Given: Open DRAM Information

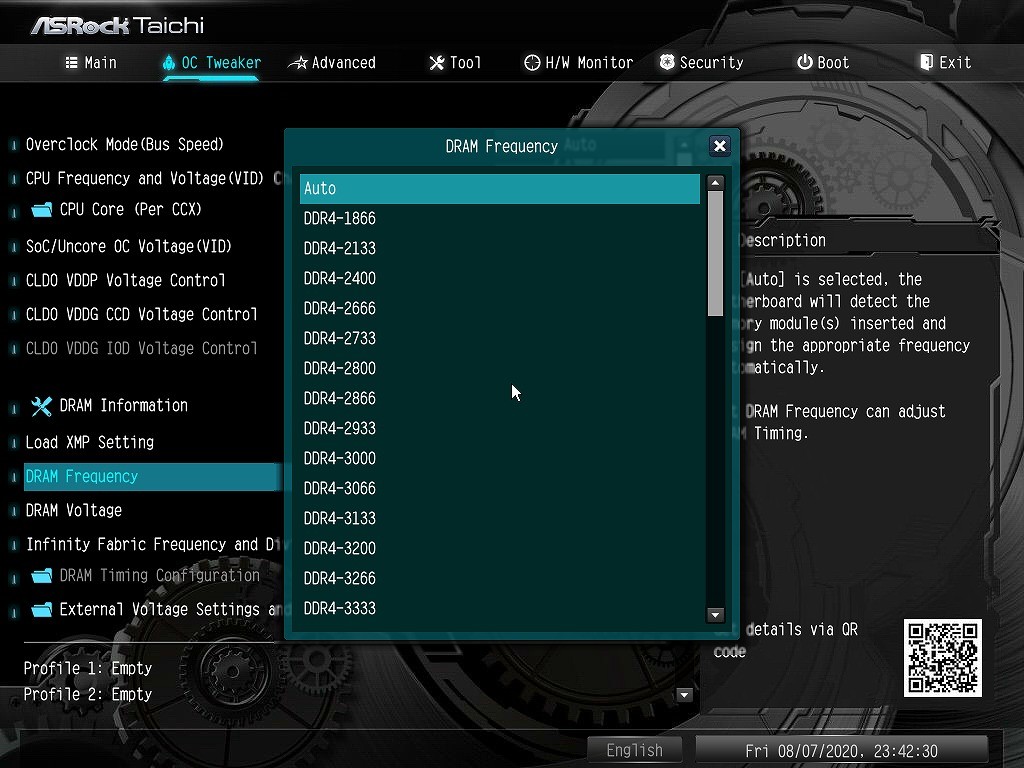Looking at the screenshot, I should point(123,406).
